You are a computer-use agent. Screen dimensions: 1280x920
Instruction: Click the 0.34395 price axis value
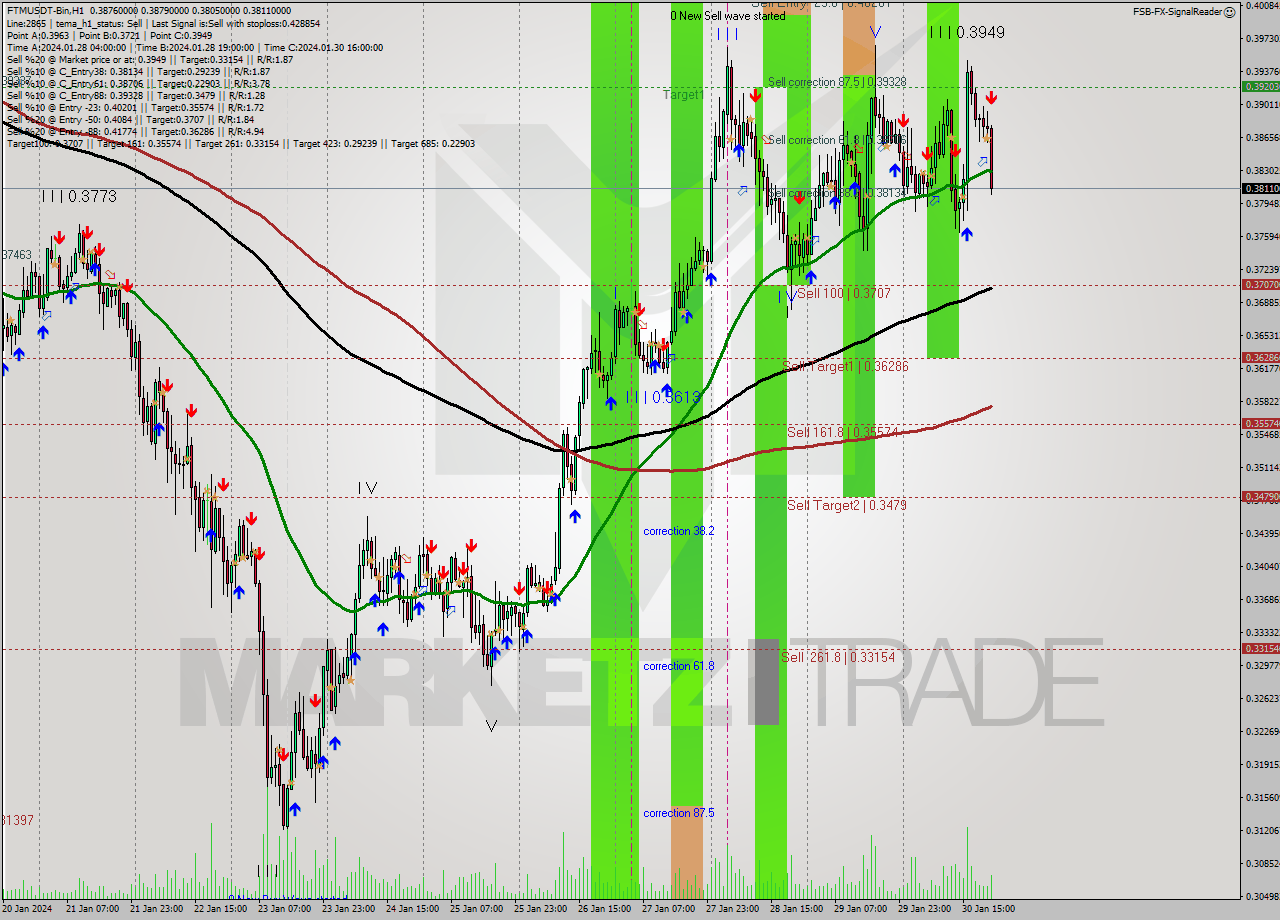click(1262, 533)
